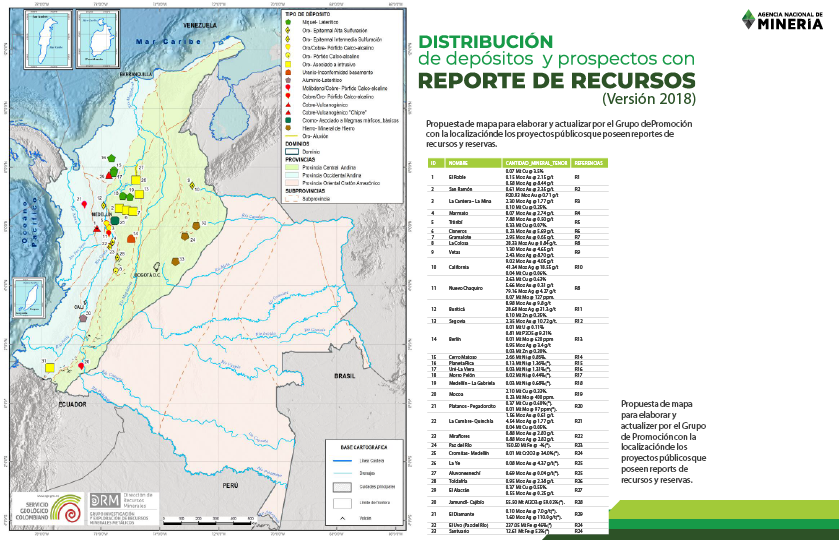Screen dimensions: 839x540
Task: Click the R10 reference cell
Action: (x=578, y=267)
